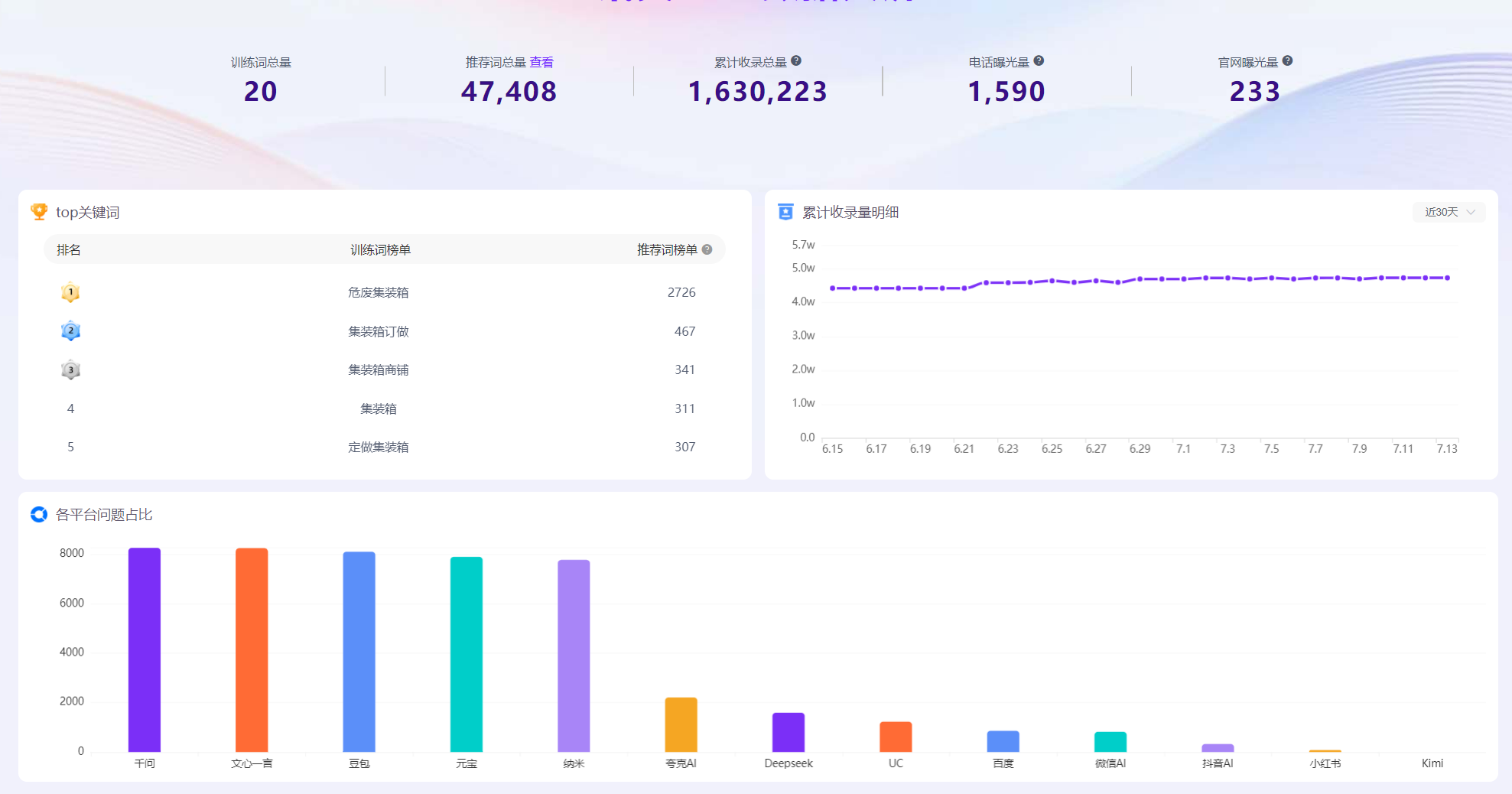Viewport: 1512px width, 794px height.
Task: Click the trophy icon by top关键词
Action: 39,212
